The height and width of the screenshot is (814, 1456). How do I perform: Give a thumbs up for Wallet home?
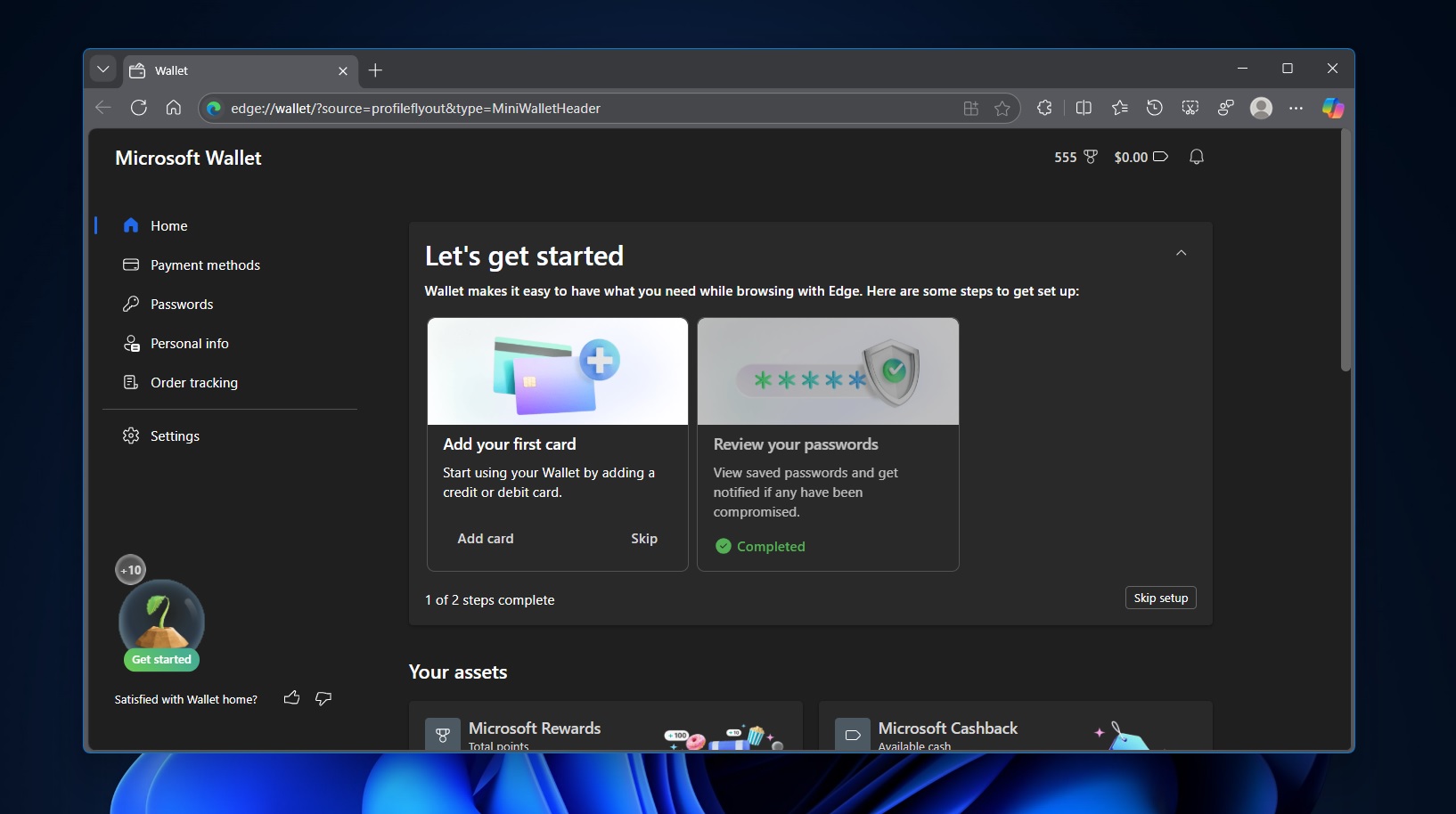[x=291, y=698]
